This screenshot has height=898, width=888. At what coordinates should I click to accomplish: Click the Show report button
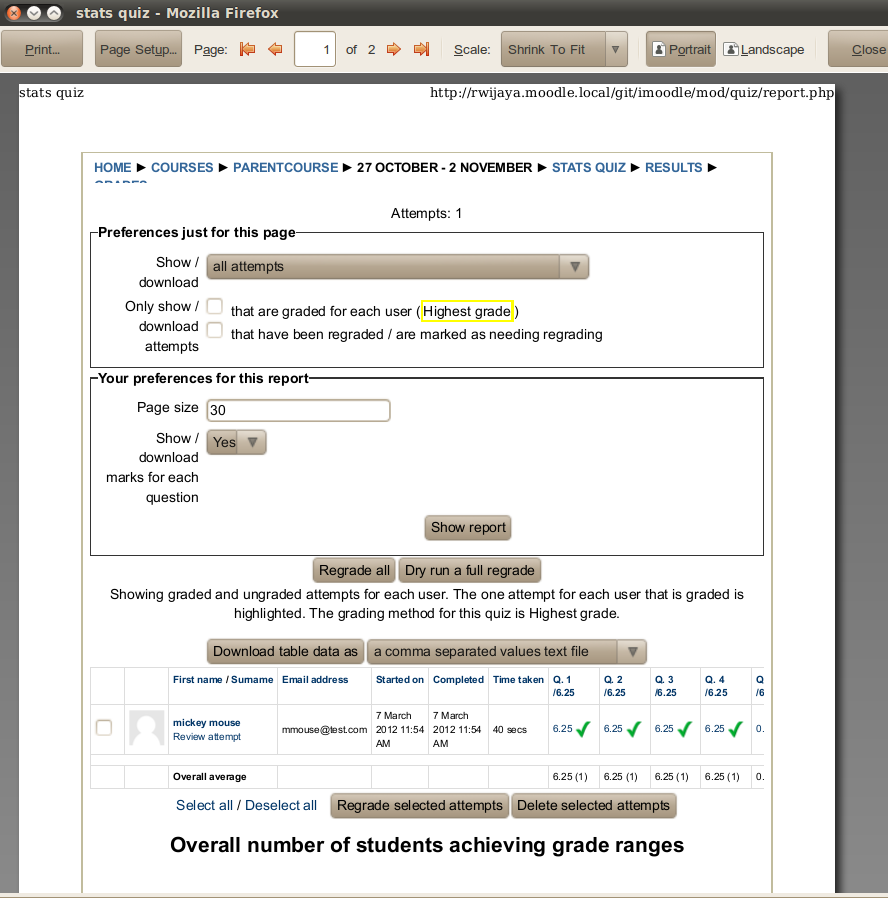coord(468,527)
